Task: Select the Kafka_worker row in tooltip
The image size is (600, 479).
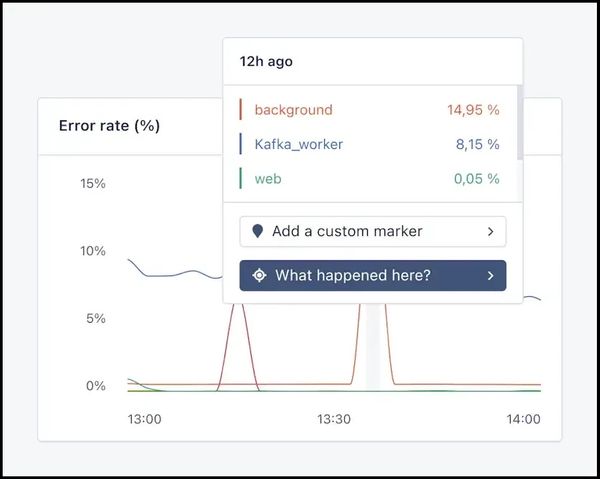Action: click(x=370, y=144)
